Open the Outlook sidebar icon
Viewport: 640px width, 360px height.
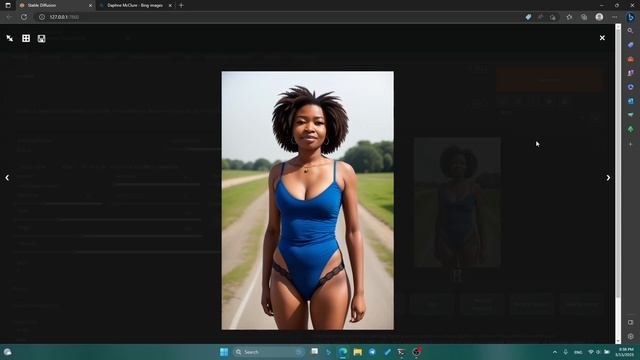tap(631, 101)
